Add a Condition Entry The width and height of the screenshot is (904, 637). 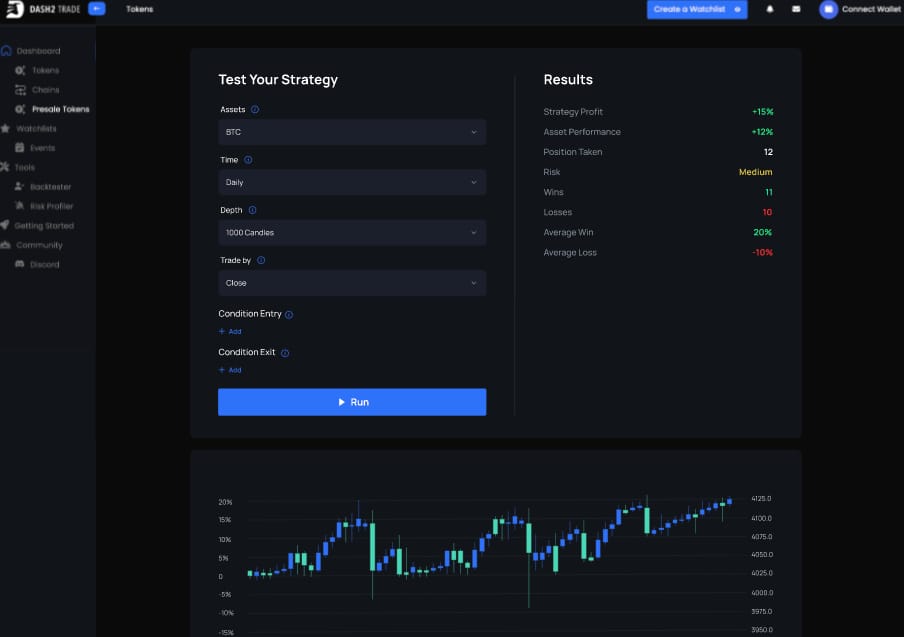coord(230,331)
